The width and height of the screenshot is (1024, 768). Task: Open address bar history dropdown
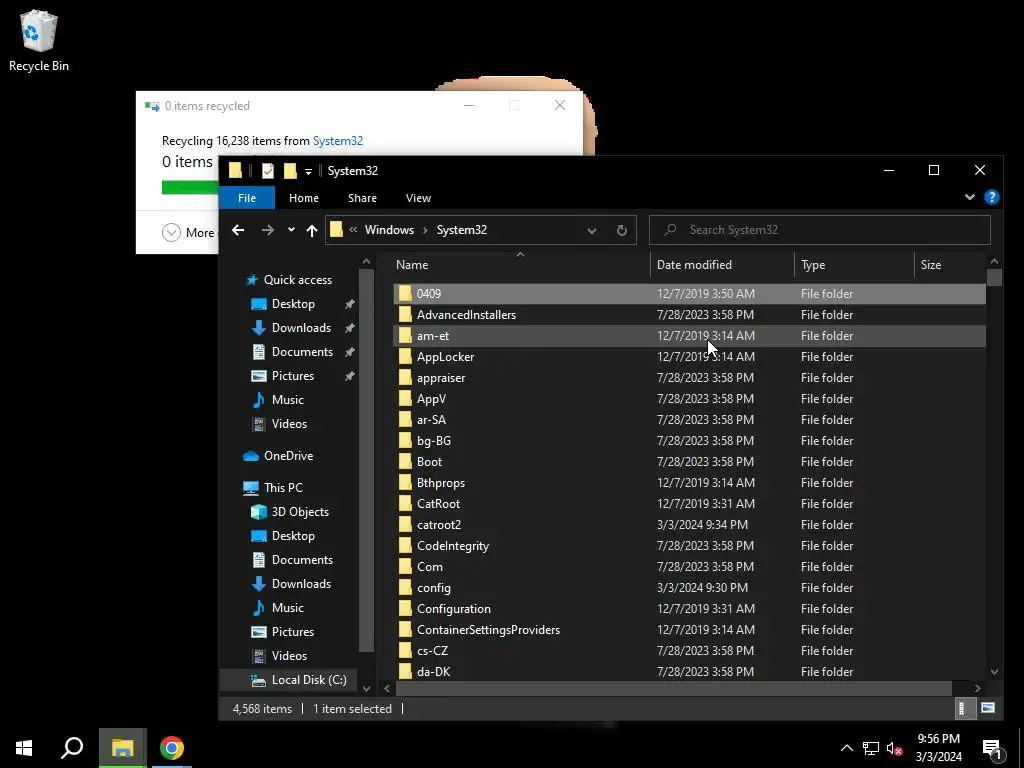coord(592,231)
